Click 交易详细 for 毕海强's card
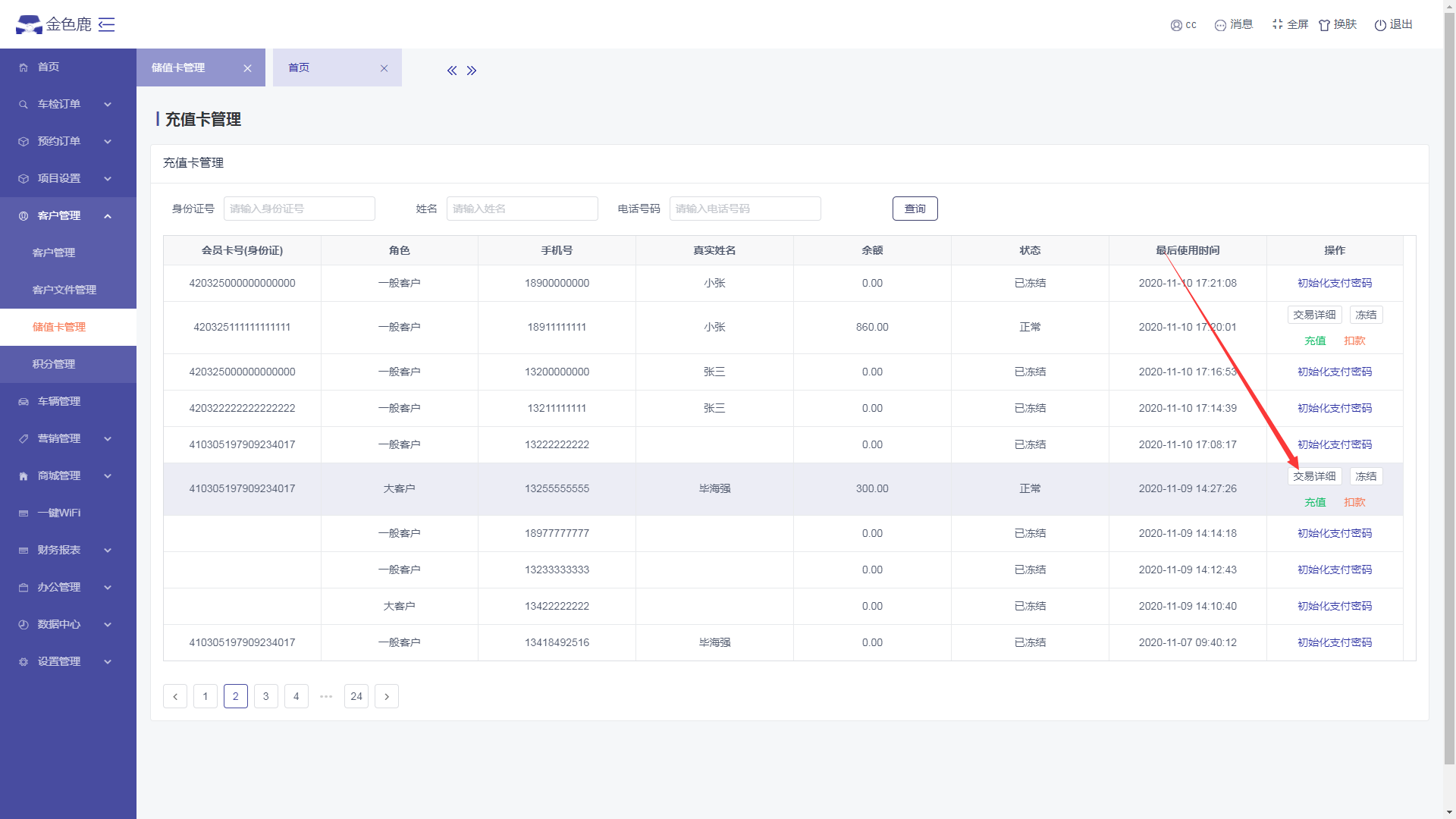Image resolution: width=1456 pixels, height=819 pixels. tap(1314, 476)
